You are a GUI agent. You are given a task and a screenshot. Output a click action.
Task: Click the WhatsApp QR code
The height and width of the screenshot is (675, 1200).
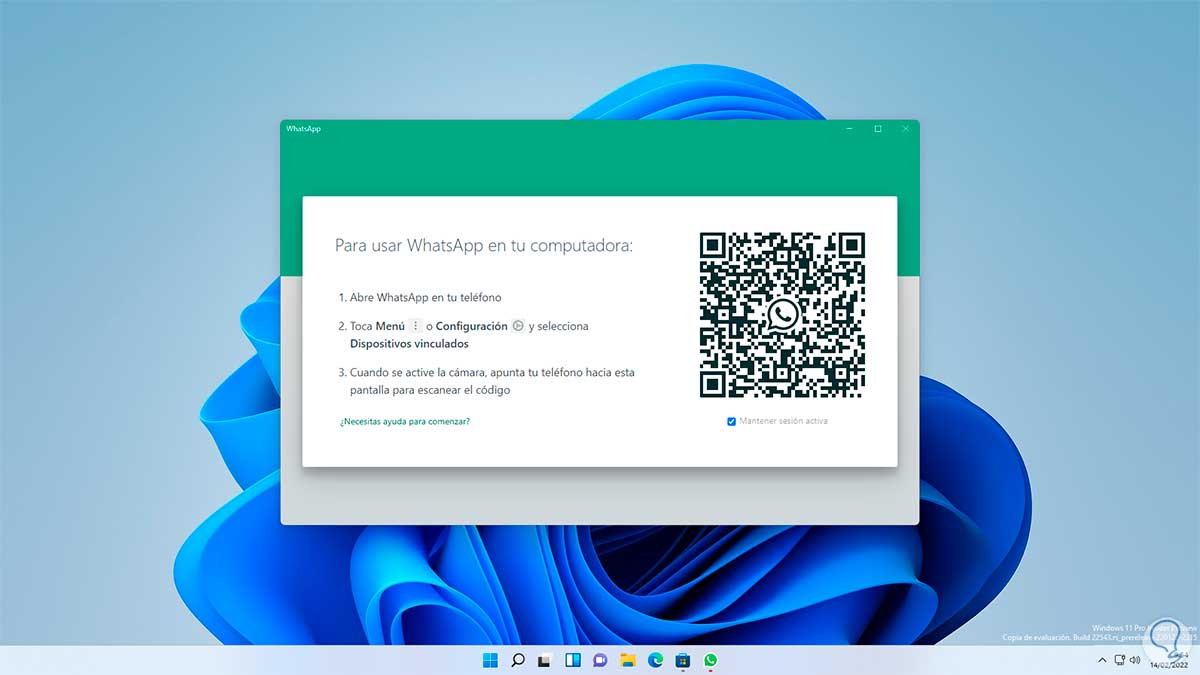tap(782, 315)
